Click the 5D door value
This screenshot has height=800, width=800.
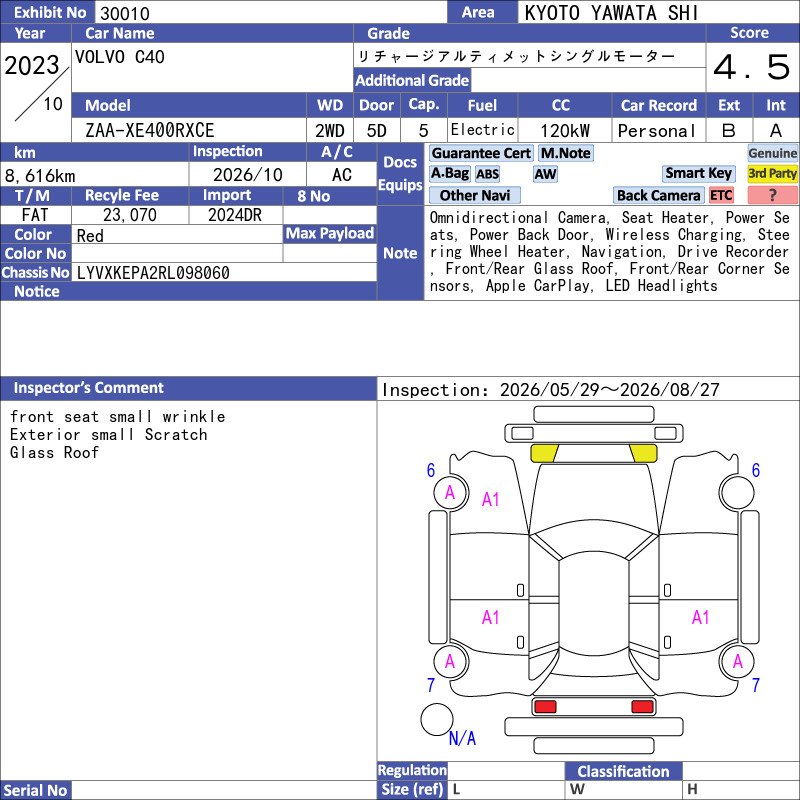coord(377,131)
